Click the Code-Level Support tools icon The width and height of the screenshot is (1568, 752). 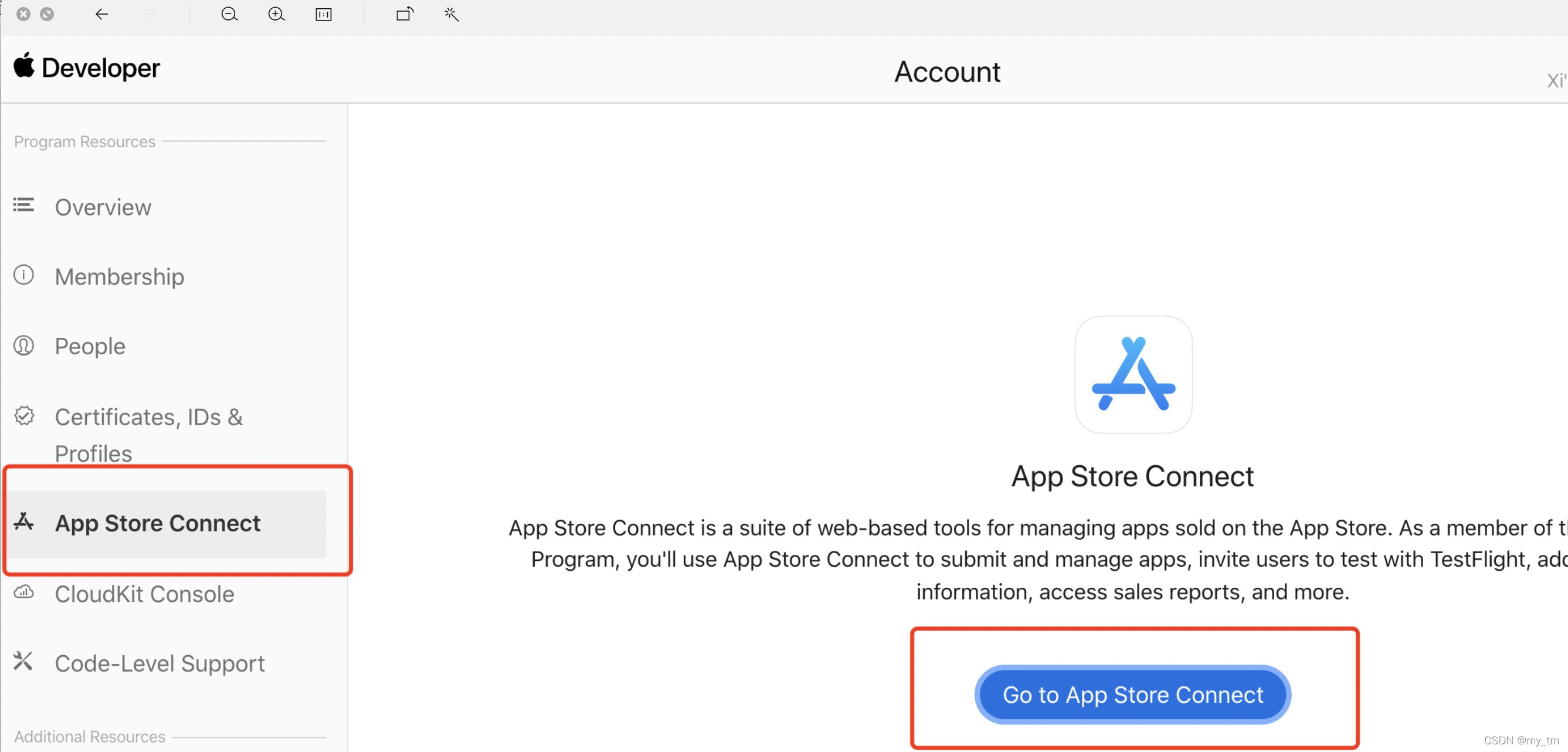click(x=23, y=661)
